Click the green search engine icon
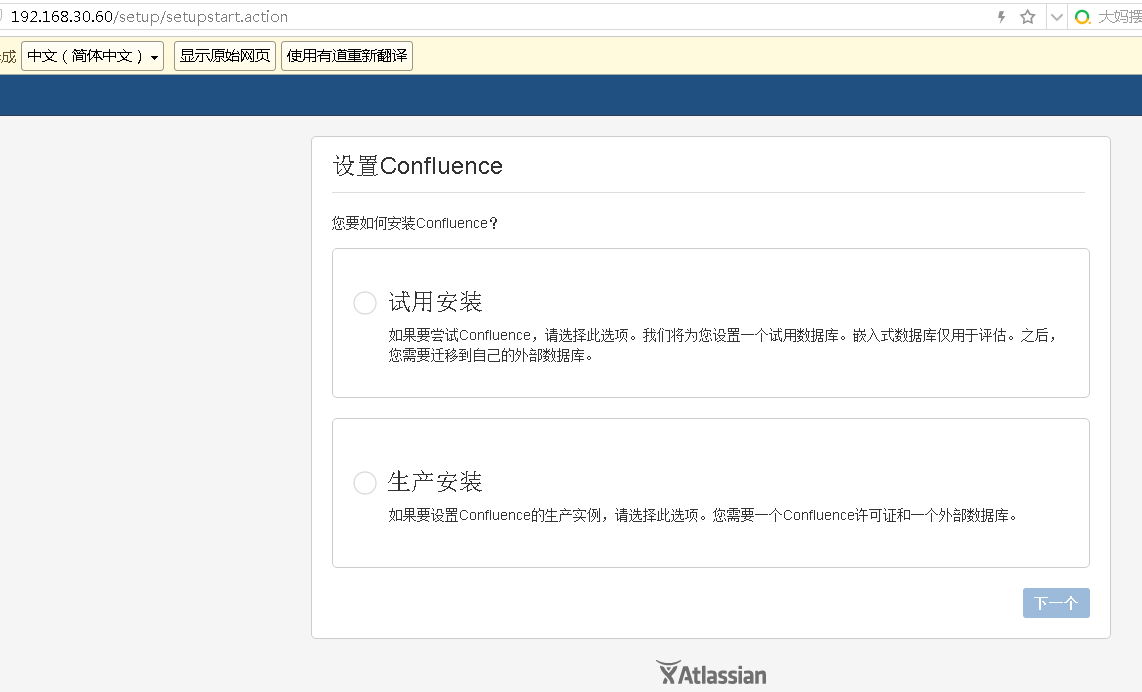This screenshot has height=692, width=1142. pyautogui.click(x=1082, y=17)
